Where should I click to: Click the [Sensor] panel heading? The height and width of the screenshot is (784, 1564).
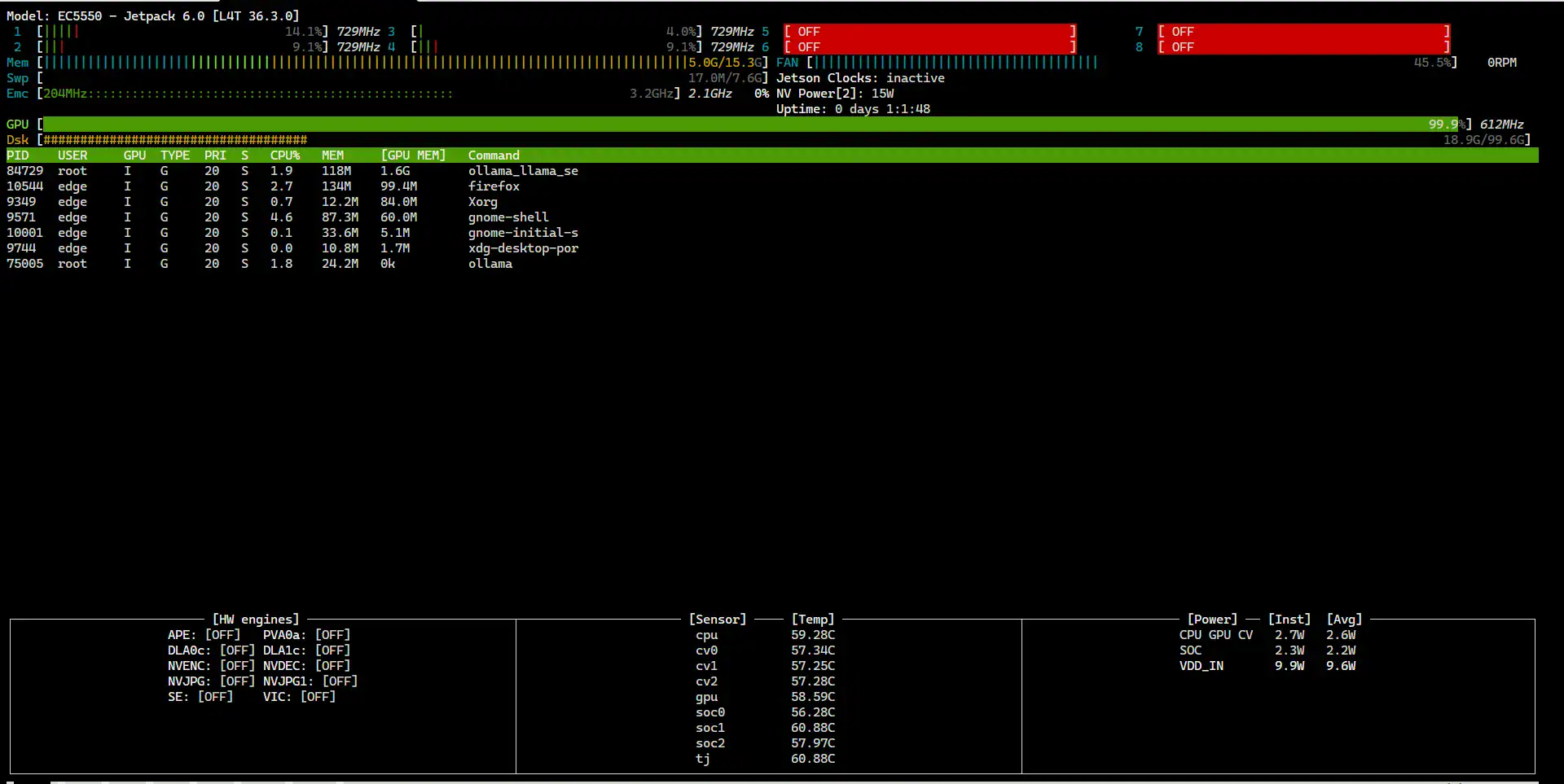[x=718, y=620]
